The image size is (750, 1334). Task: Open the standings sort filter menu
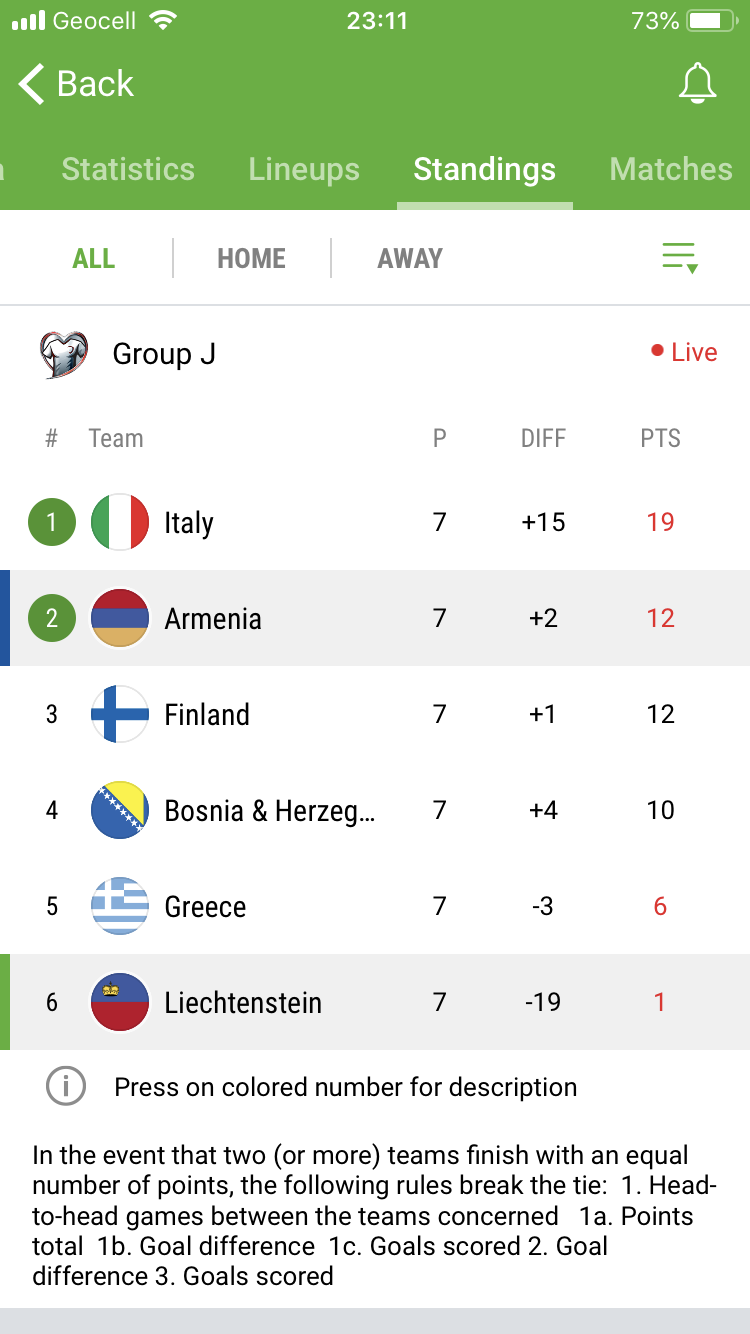pos(680,258)
